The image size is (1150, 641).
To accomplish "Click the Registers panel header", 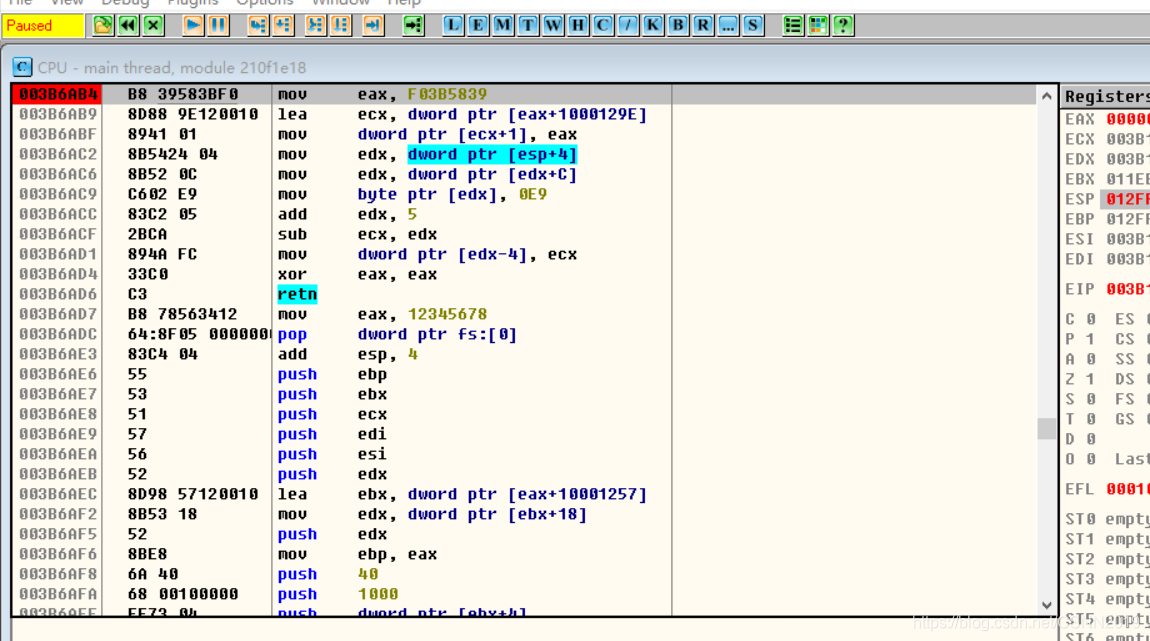I will click(1106, 96).
